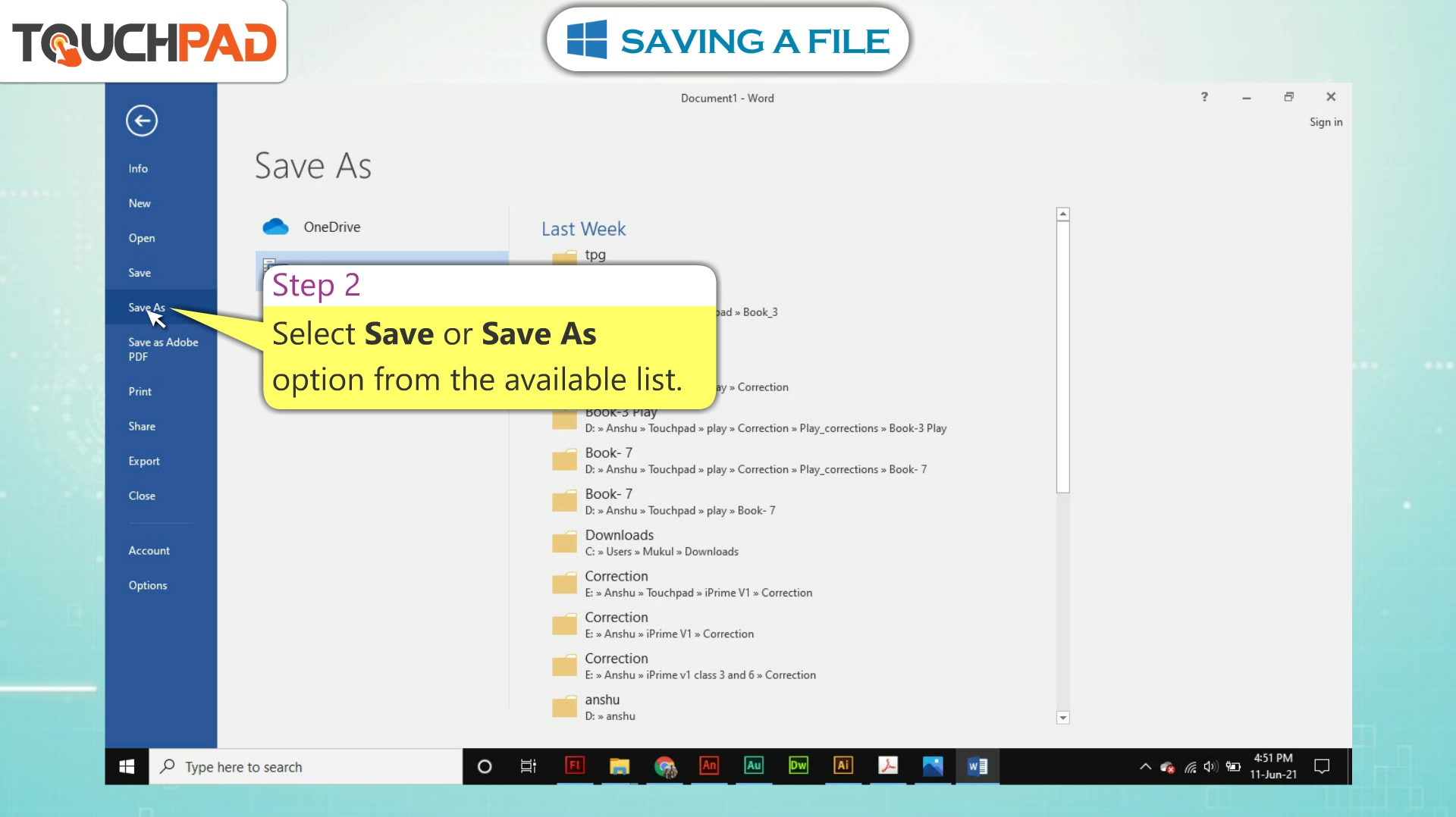Click the back arrow in Backstage view
This screenshot has width=1456, height=817.
(142, 121)
